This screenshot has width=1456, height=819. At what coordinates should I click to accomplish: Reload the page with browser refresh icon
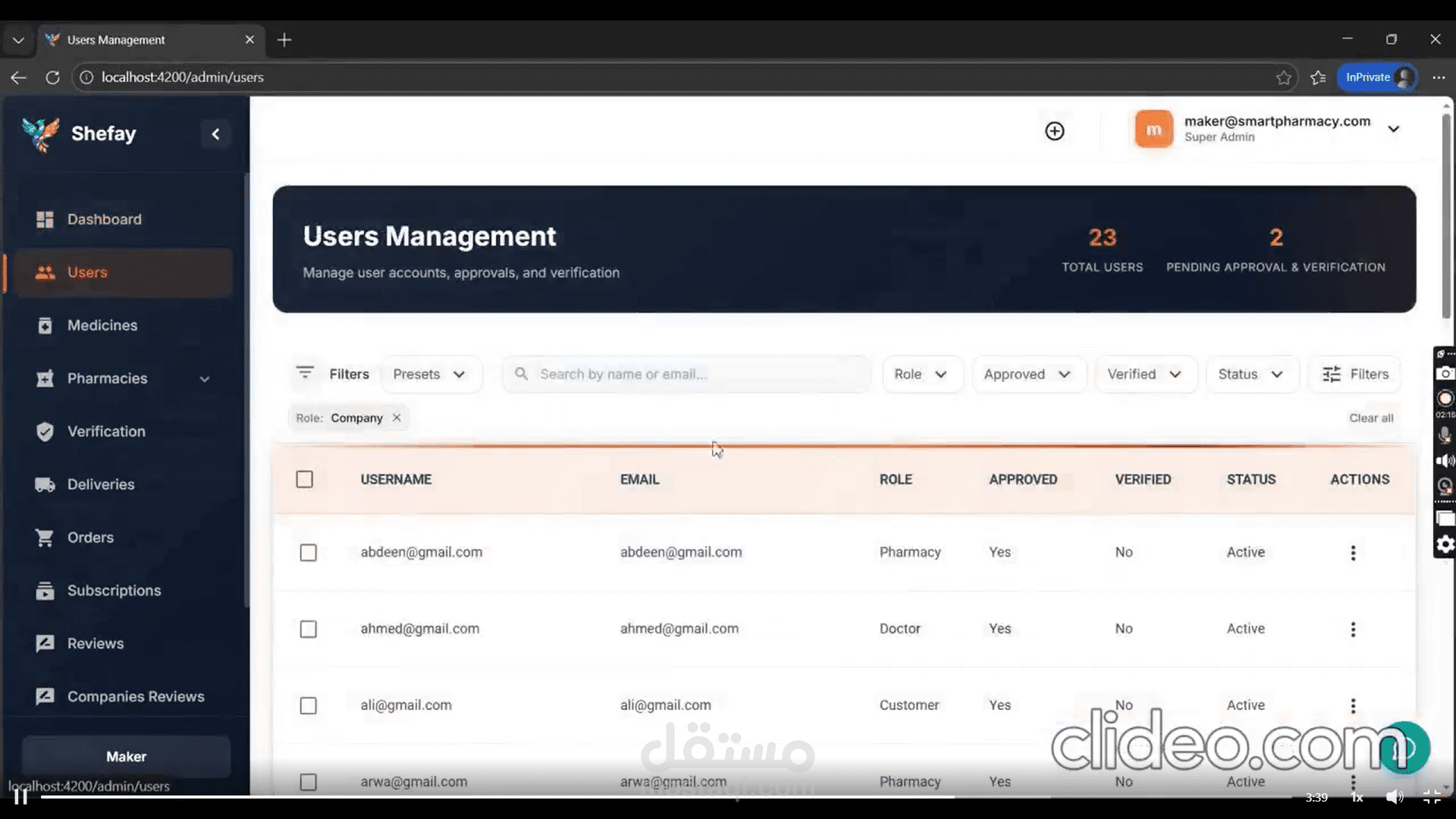coord(52,77)
